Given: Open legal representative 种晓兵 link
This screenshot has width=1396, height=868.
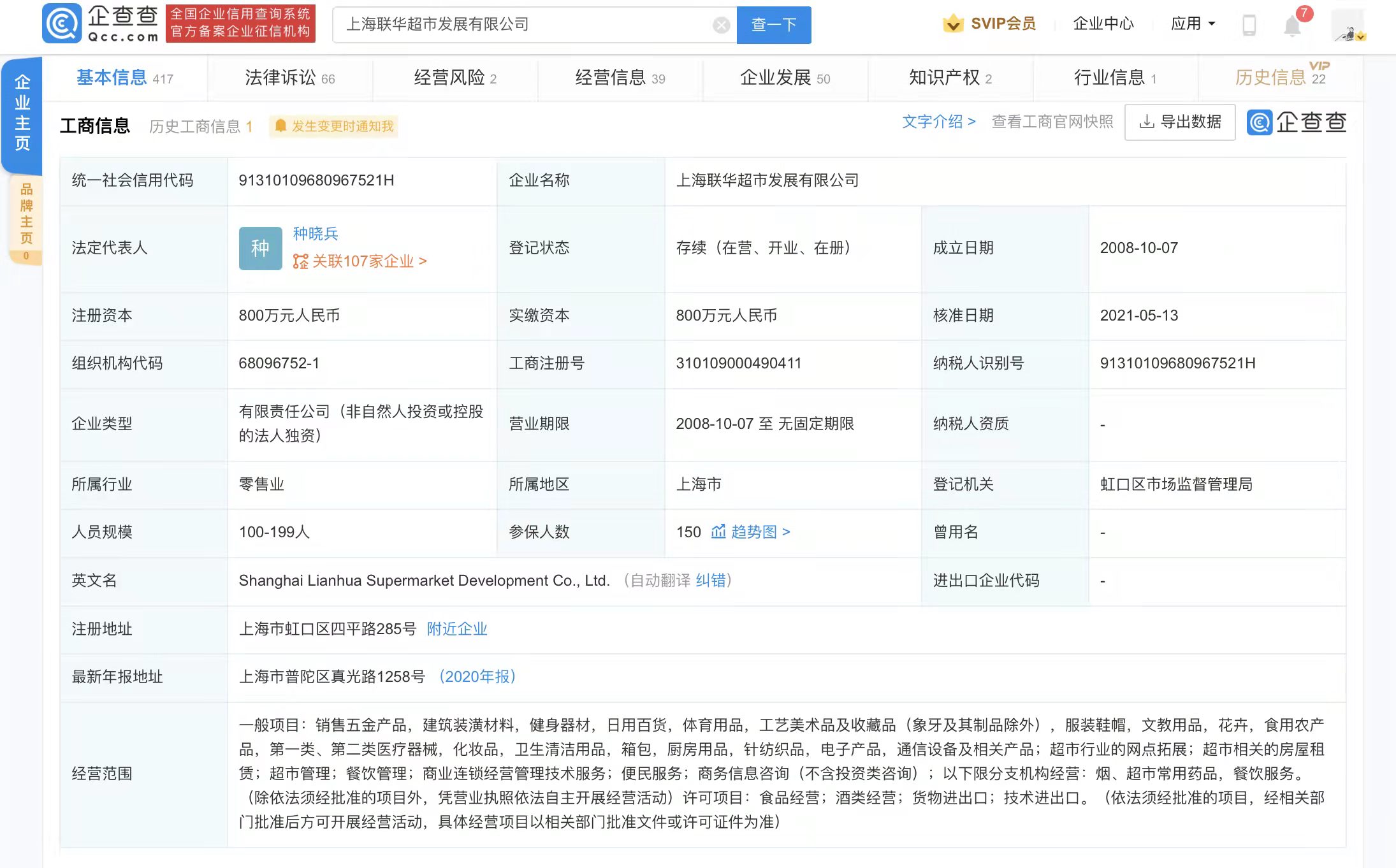Looking at the screenshot, I should point(316,234).
